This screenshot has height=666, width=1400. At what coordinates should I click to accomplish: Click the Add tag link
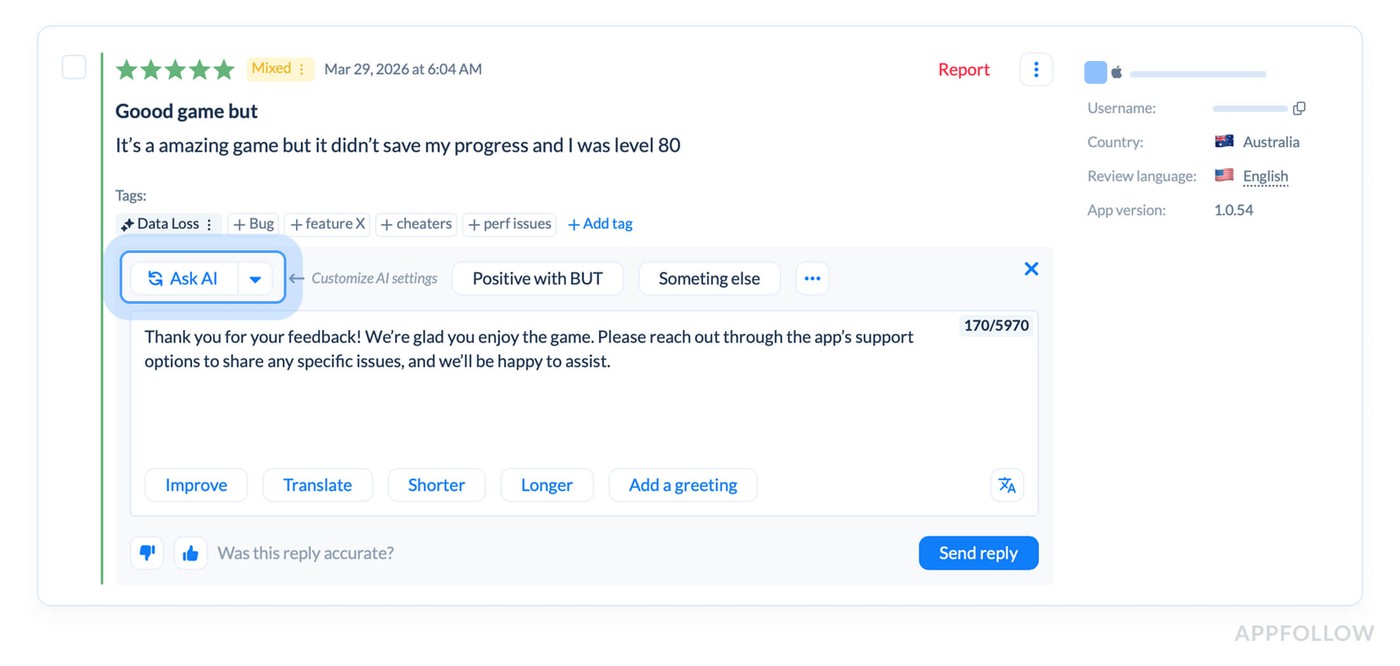coord(600,224)
